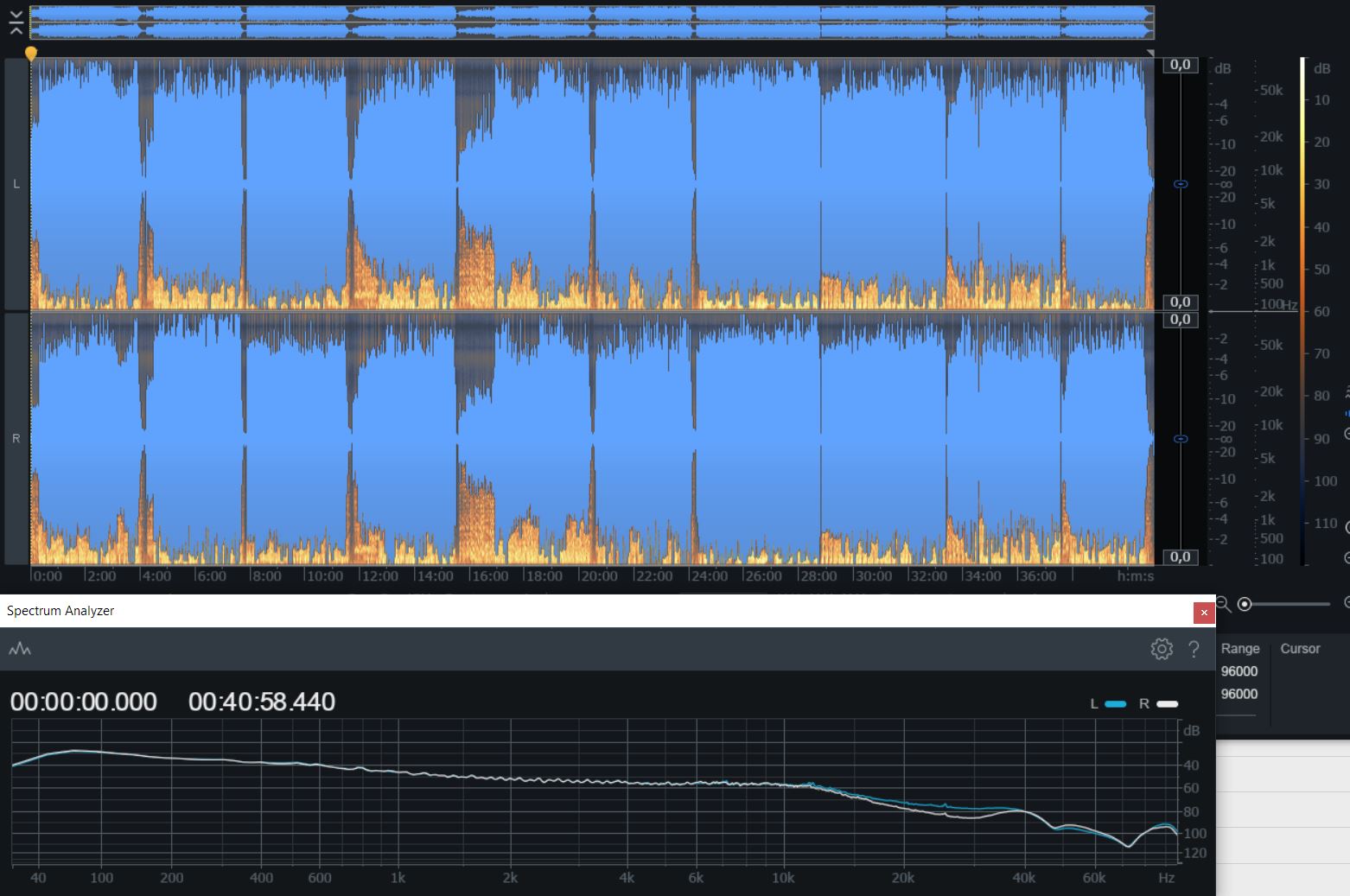
Task: Click the bottom 0,0 box of the left channel
Action: coord(1181,302)
